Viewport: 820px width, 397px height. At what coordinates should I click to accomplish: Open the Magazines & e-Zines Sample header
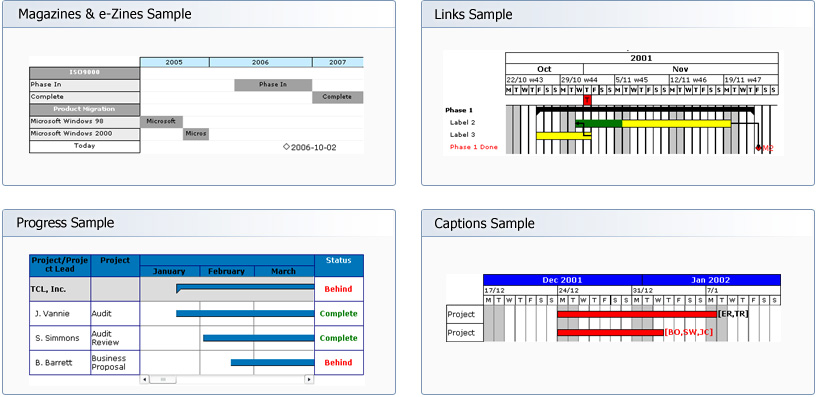(105, 14)
